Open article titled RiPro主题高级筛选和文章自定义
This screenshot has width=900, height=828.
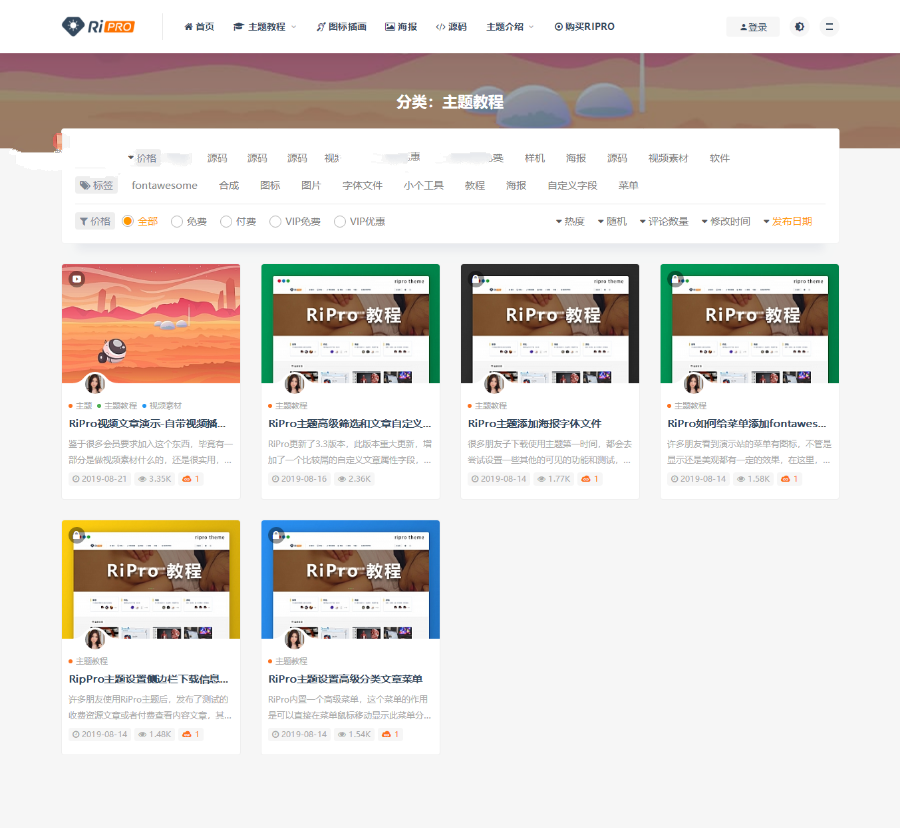click(x=350, y=423)
